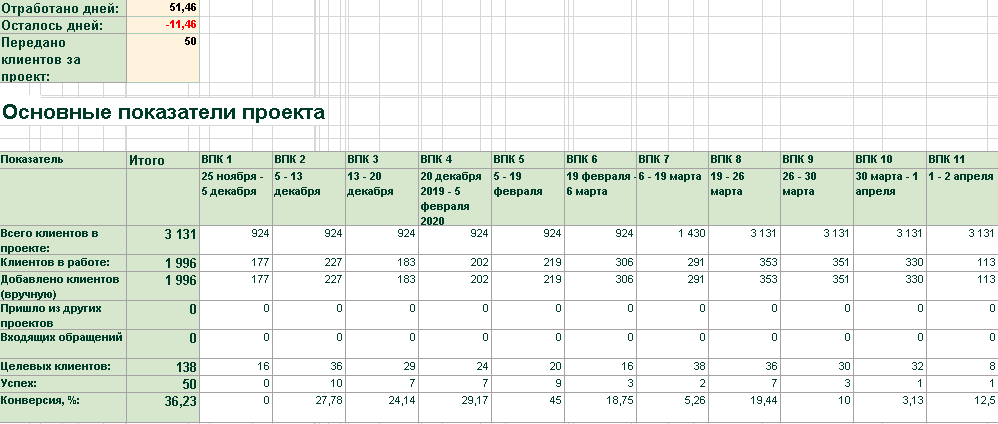The width and height of the screenshot is (998, 424).
Task: Click the value 51,46 for days worked
Action: [163, 8]
